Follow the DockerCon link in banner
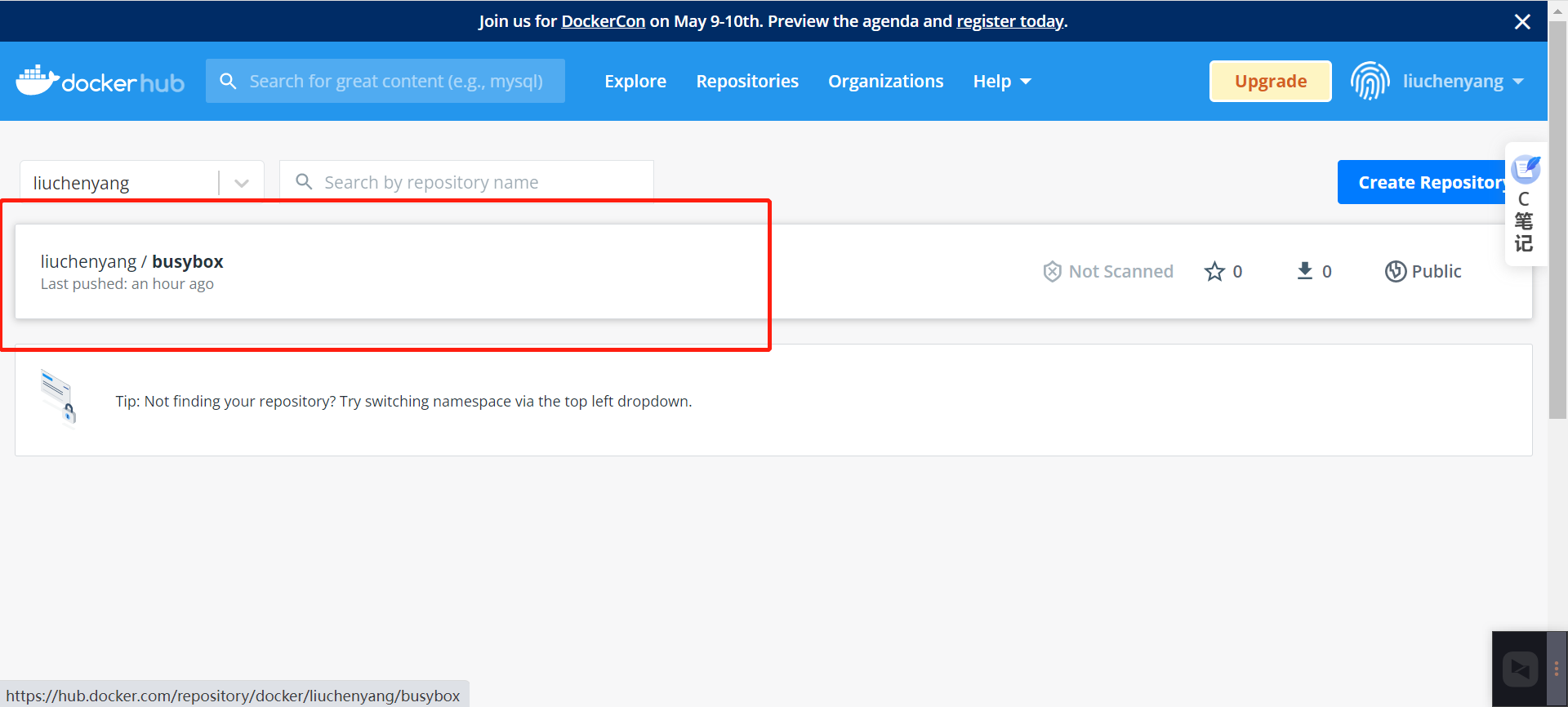This screenshot has width=1568, height=707. tap(603, 21)
